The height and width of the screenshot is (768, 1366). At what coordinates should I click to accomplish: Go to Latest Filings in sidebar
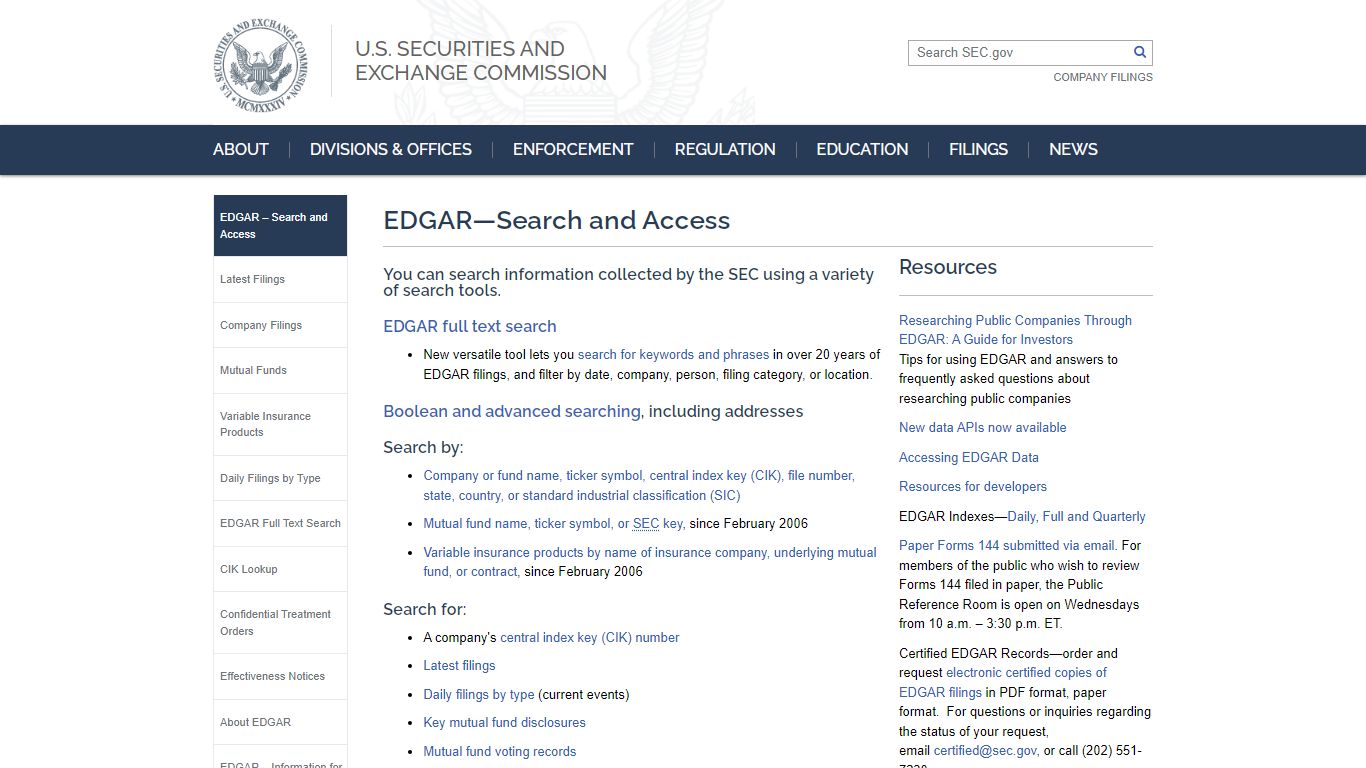tap(280, 279)
